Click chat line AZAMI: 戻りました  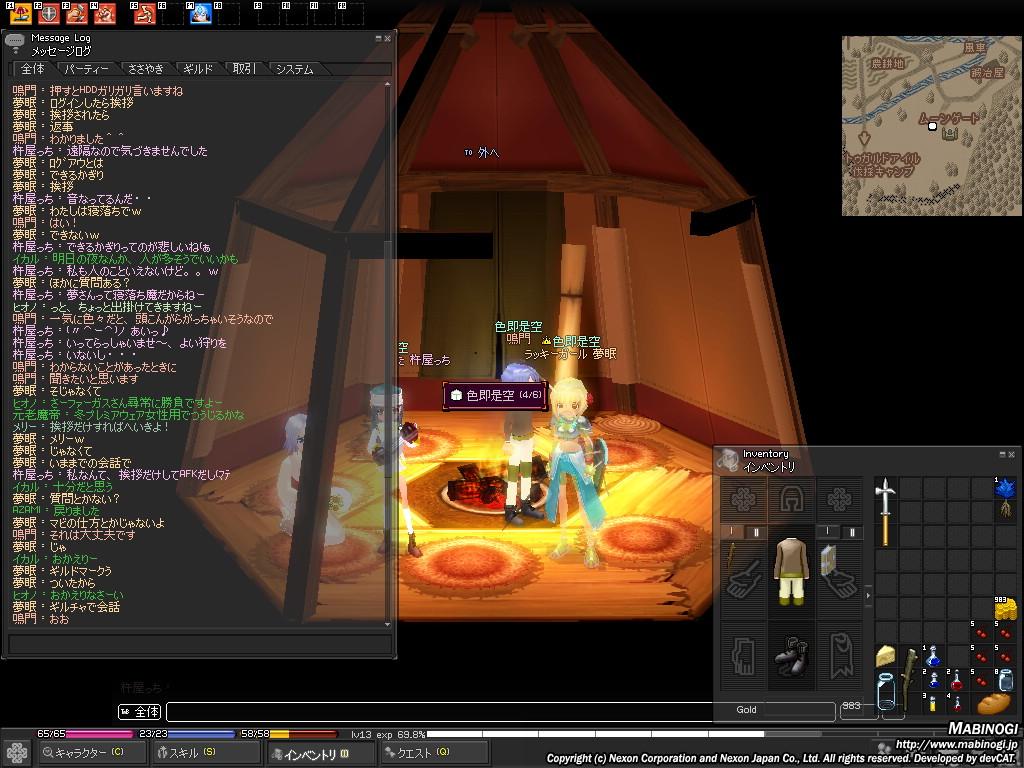[x=56, y=511]
